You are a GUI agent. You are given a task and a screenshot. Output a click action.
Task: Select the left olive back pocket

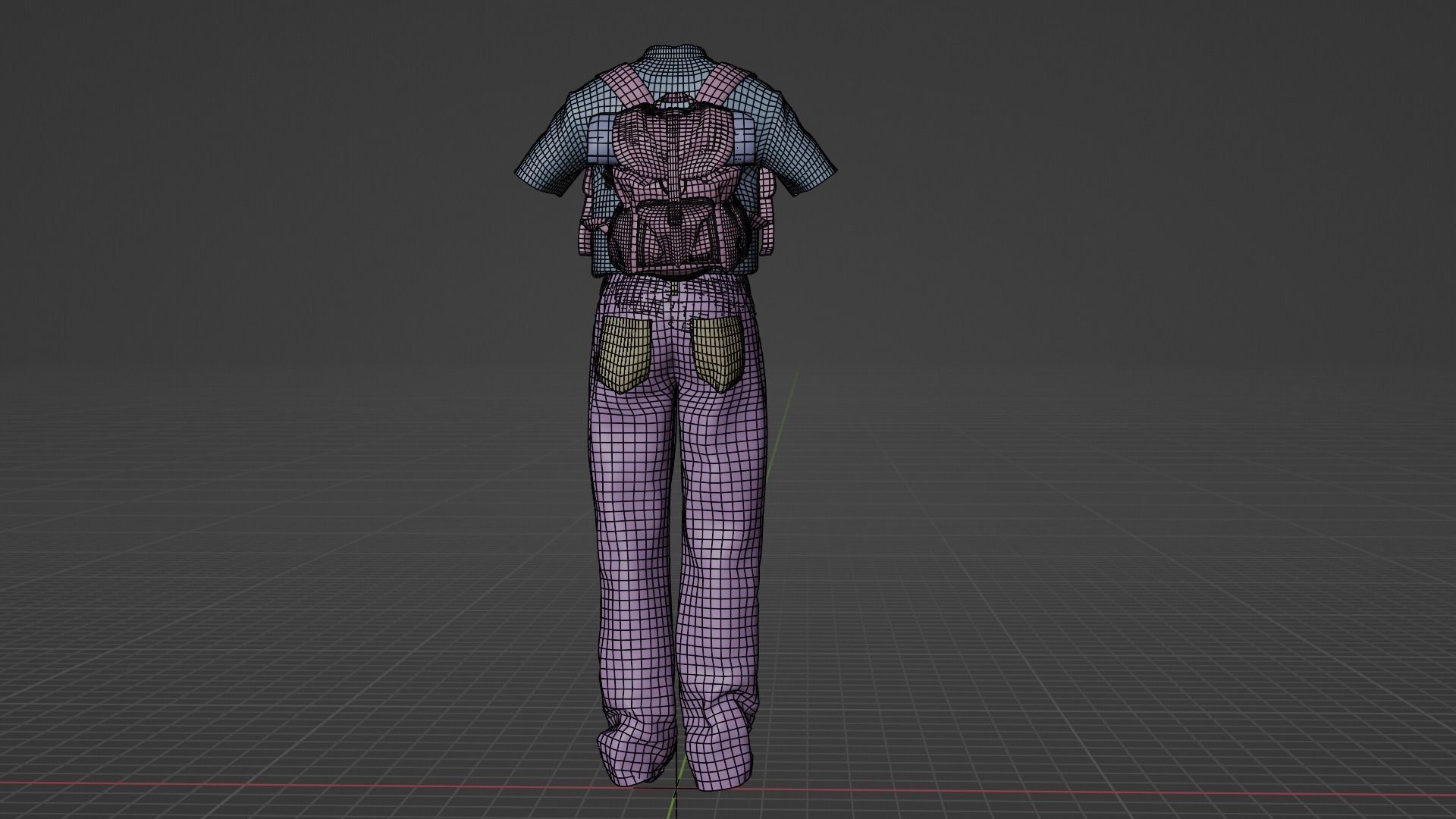625,355
